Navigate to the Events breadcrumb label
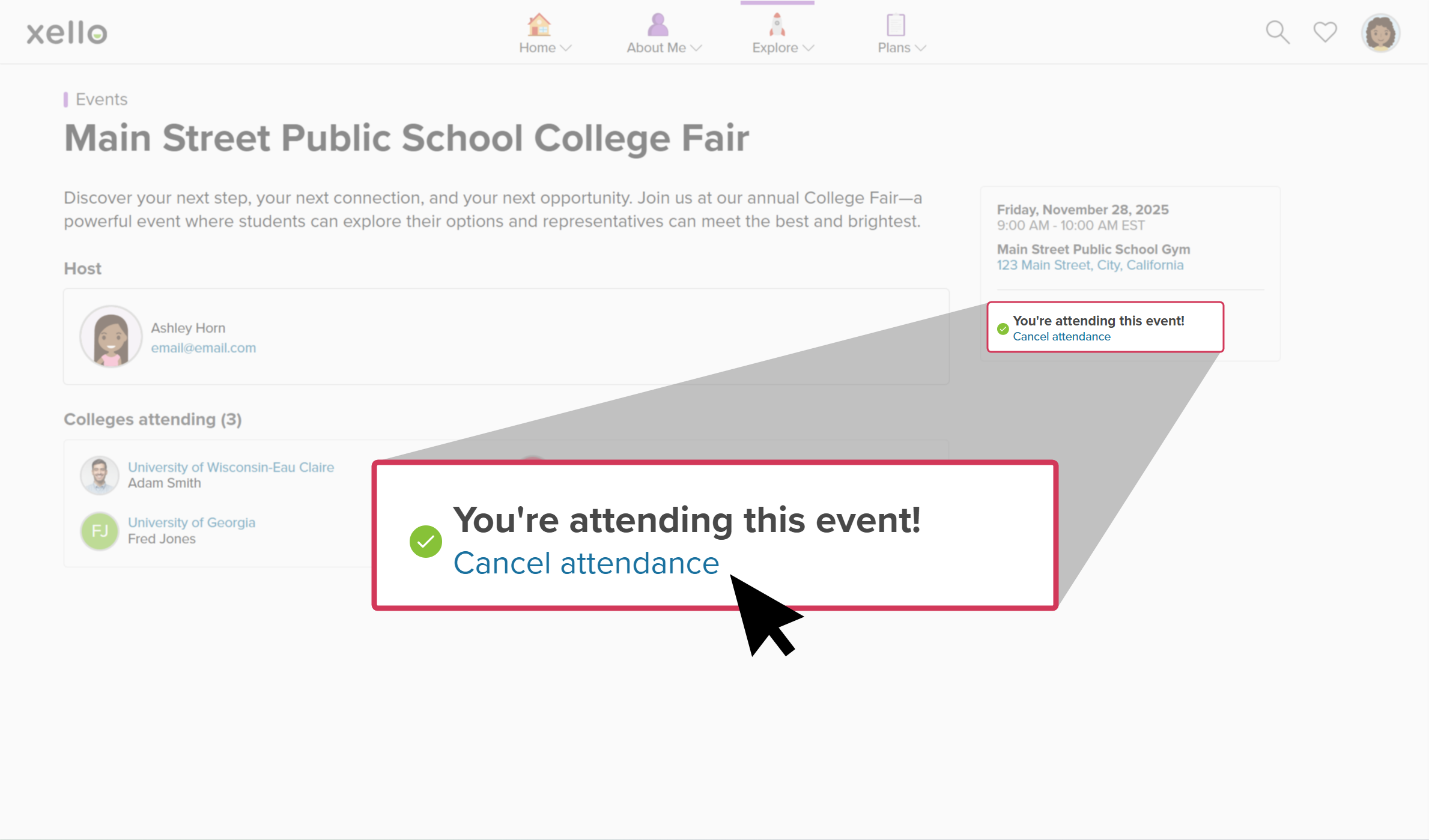The height and width of the screenshot is (840, 1429). click(102, 99)
